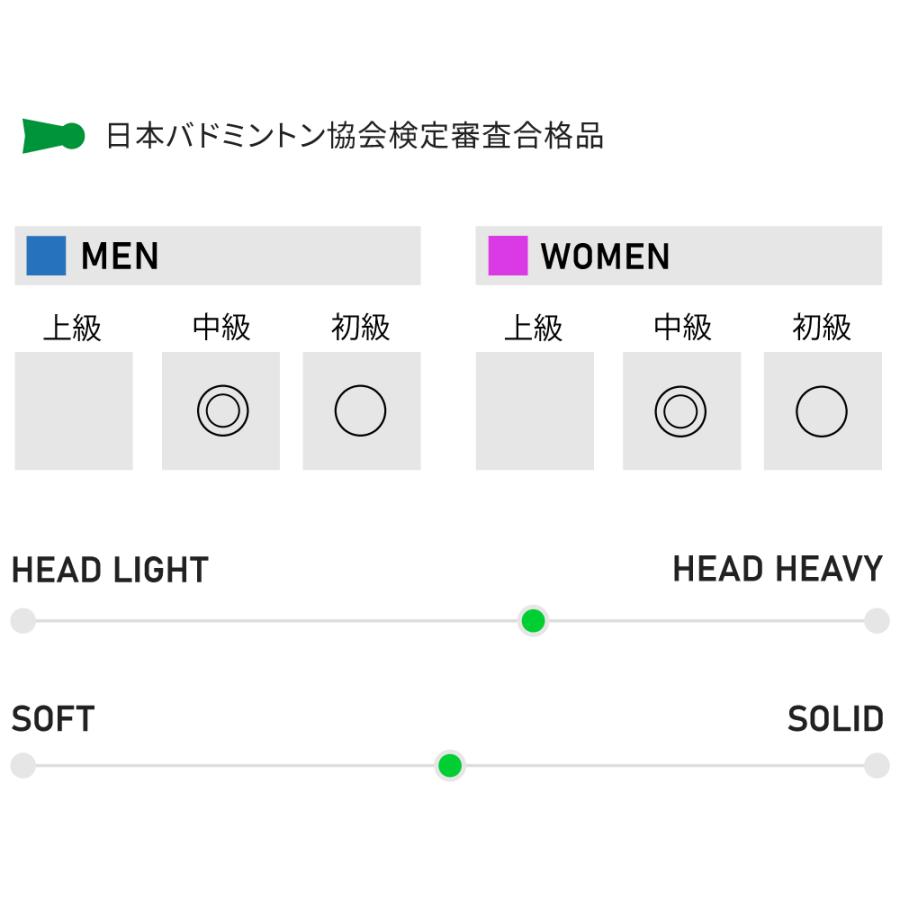
Task: Select the MEN 中級 double-circle mark
Action: tap(222, 411)
